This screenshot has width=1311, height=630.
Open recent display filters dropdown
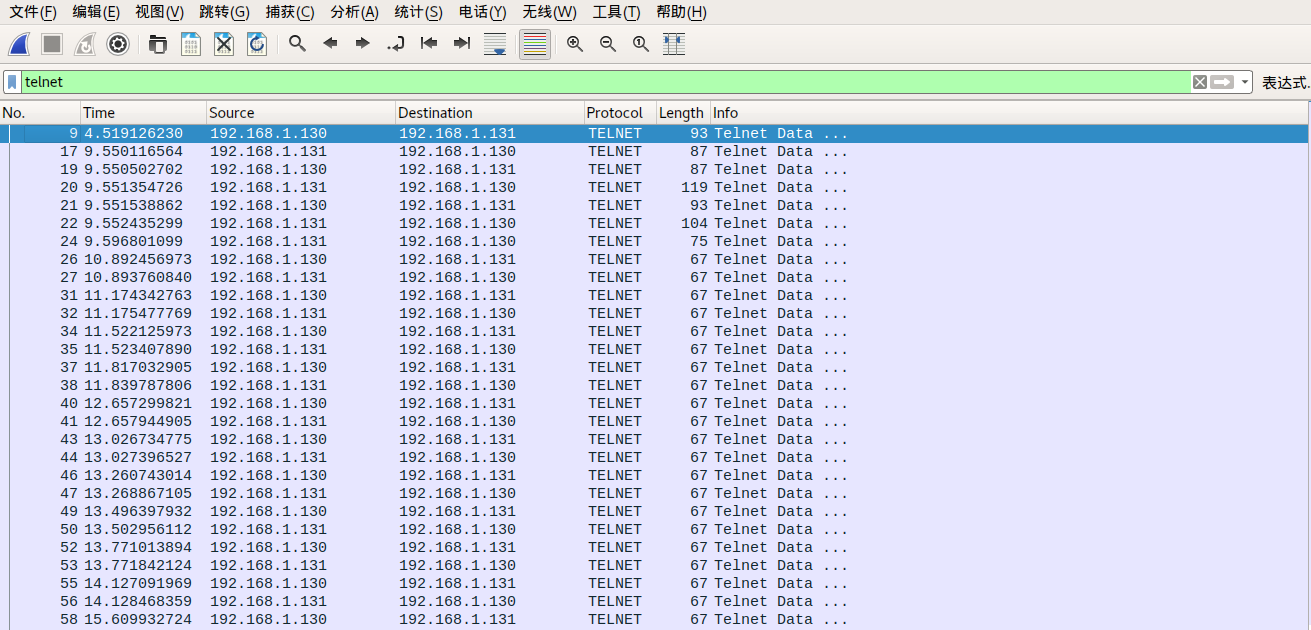point(1245,82)
